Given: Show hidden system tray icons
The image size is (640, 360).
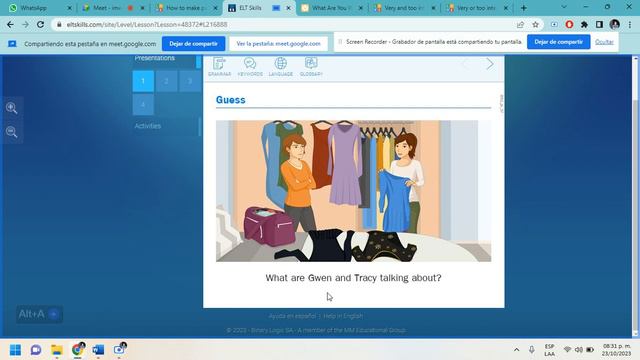Looking at the screenshot, I should coord(516,350).
